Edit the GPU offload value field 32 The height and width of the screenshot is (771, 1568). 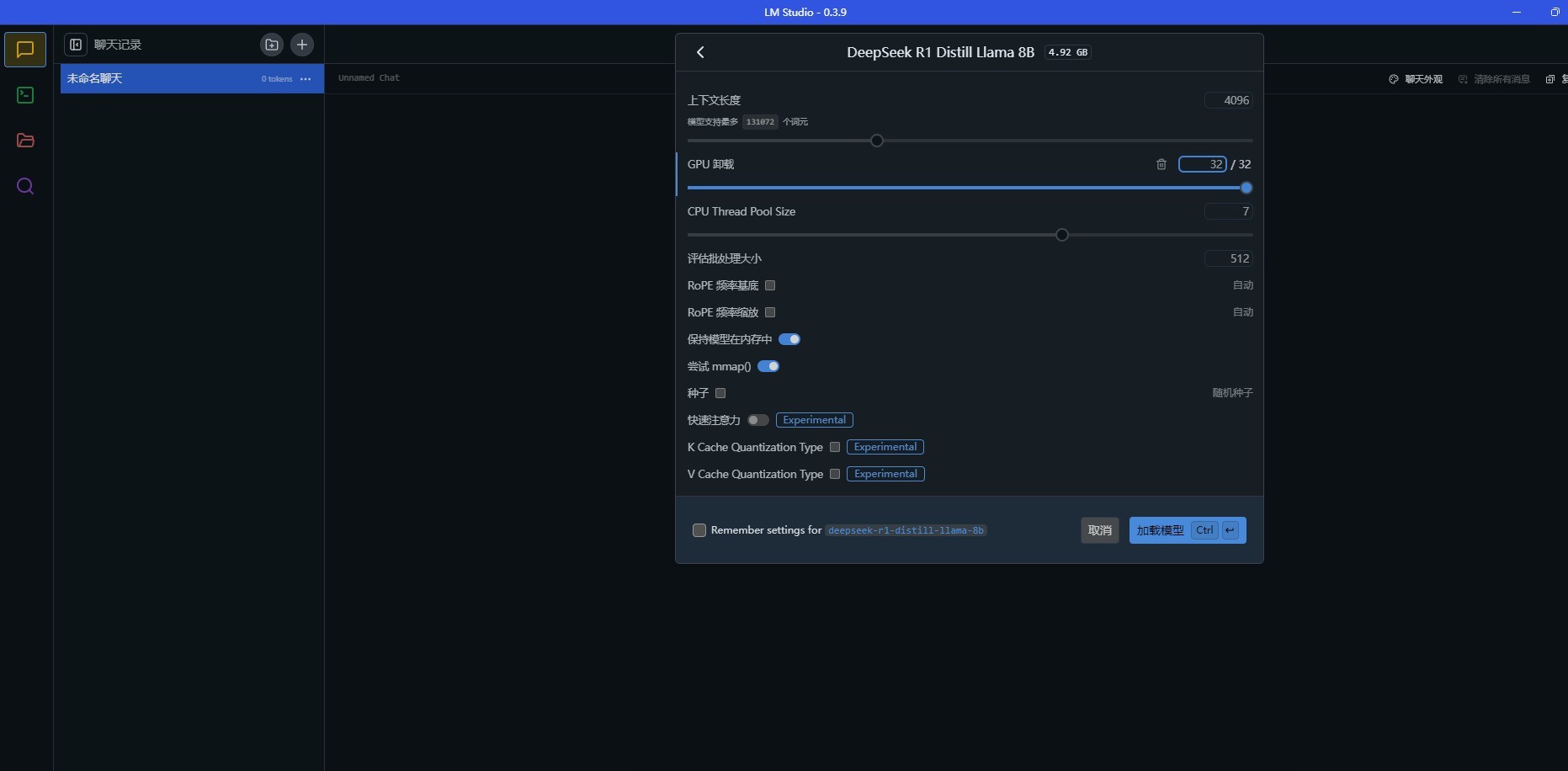(x=1203, y=164)
